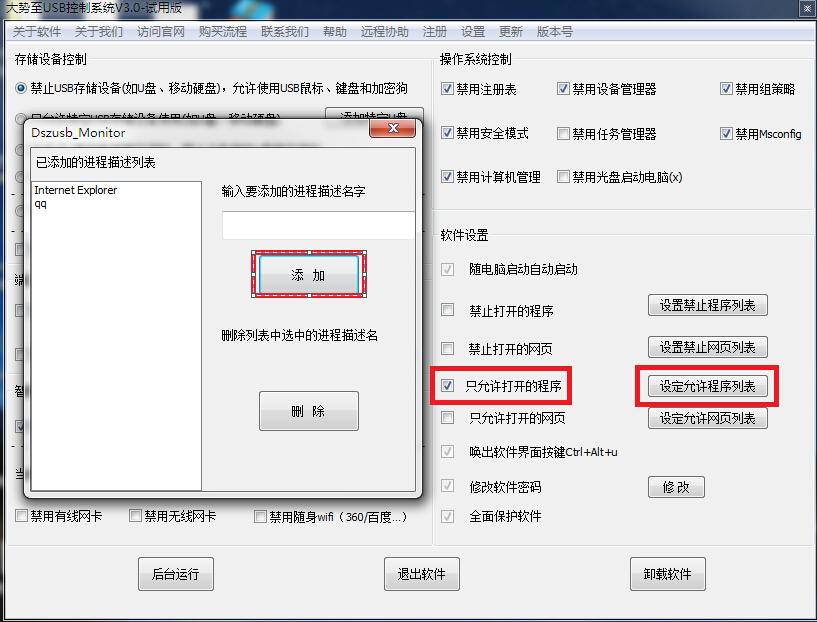Click 设置禁止网页列表 button

(x=707, y=347)
